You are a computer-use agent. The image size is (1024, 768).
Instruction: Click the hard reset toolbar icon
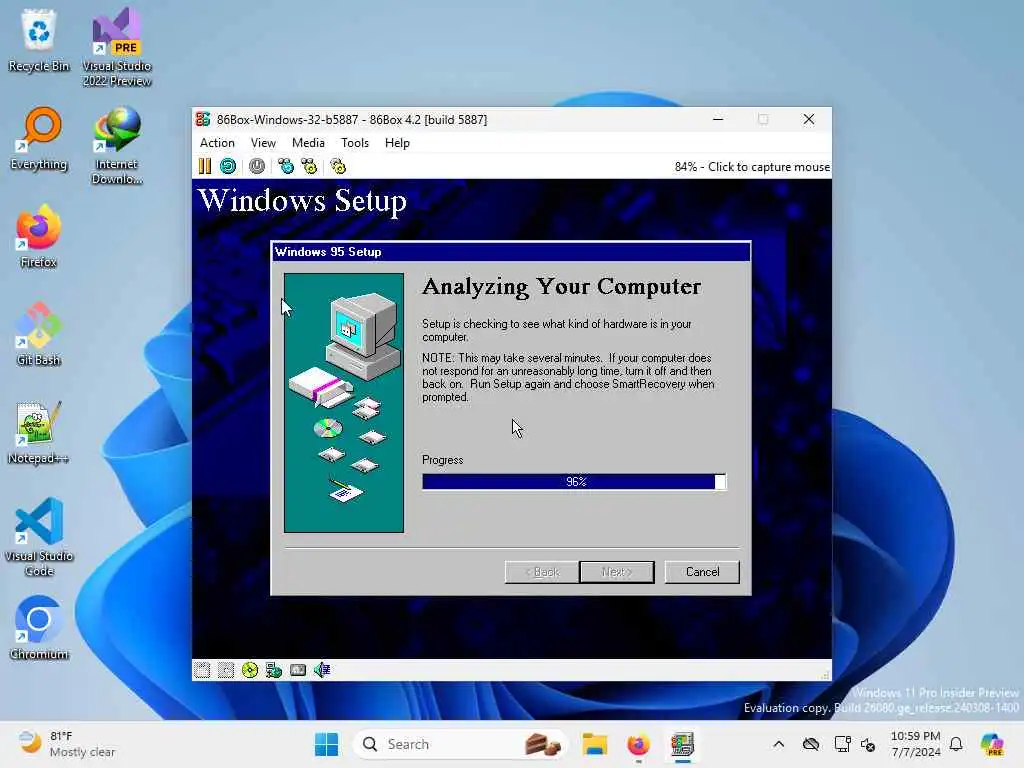pos(228,167)
